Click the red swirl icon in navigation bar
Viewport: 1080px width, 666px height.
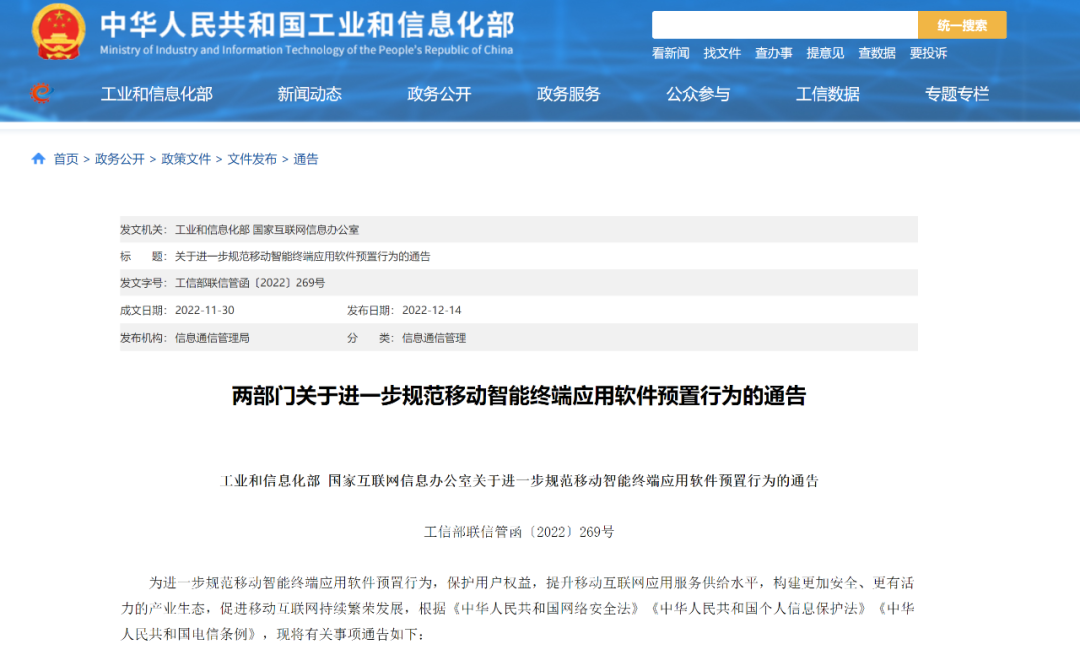(41, 92)
